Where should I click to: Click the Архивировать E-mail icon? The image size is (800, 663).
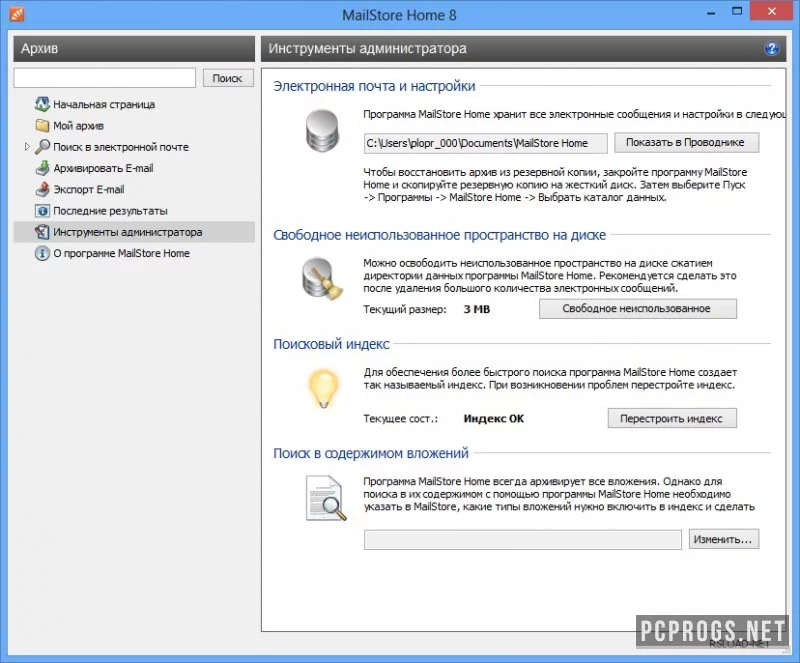[42, 168]
